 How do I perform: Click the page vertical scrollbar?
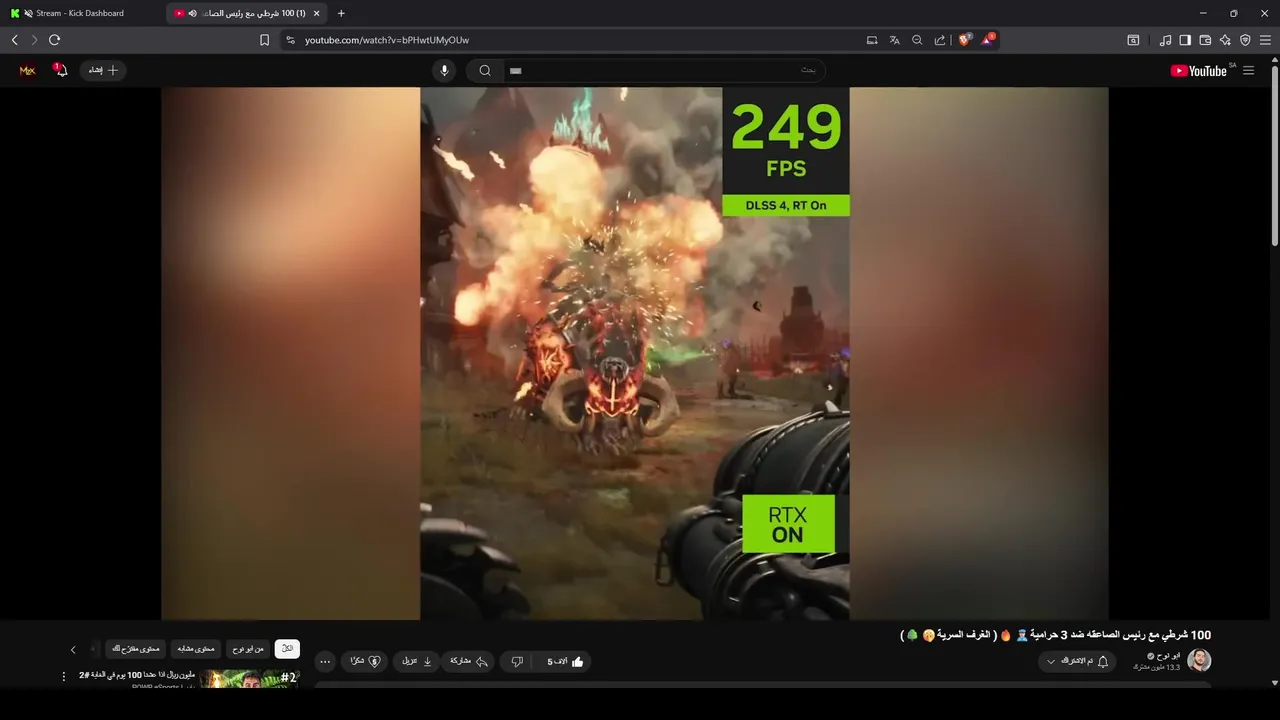click(1274, 155)
